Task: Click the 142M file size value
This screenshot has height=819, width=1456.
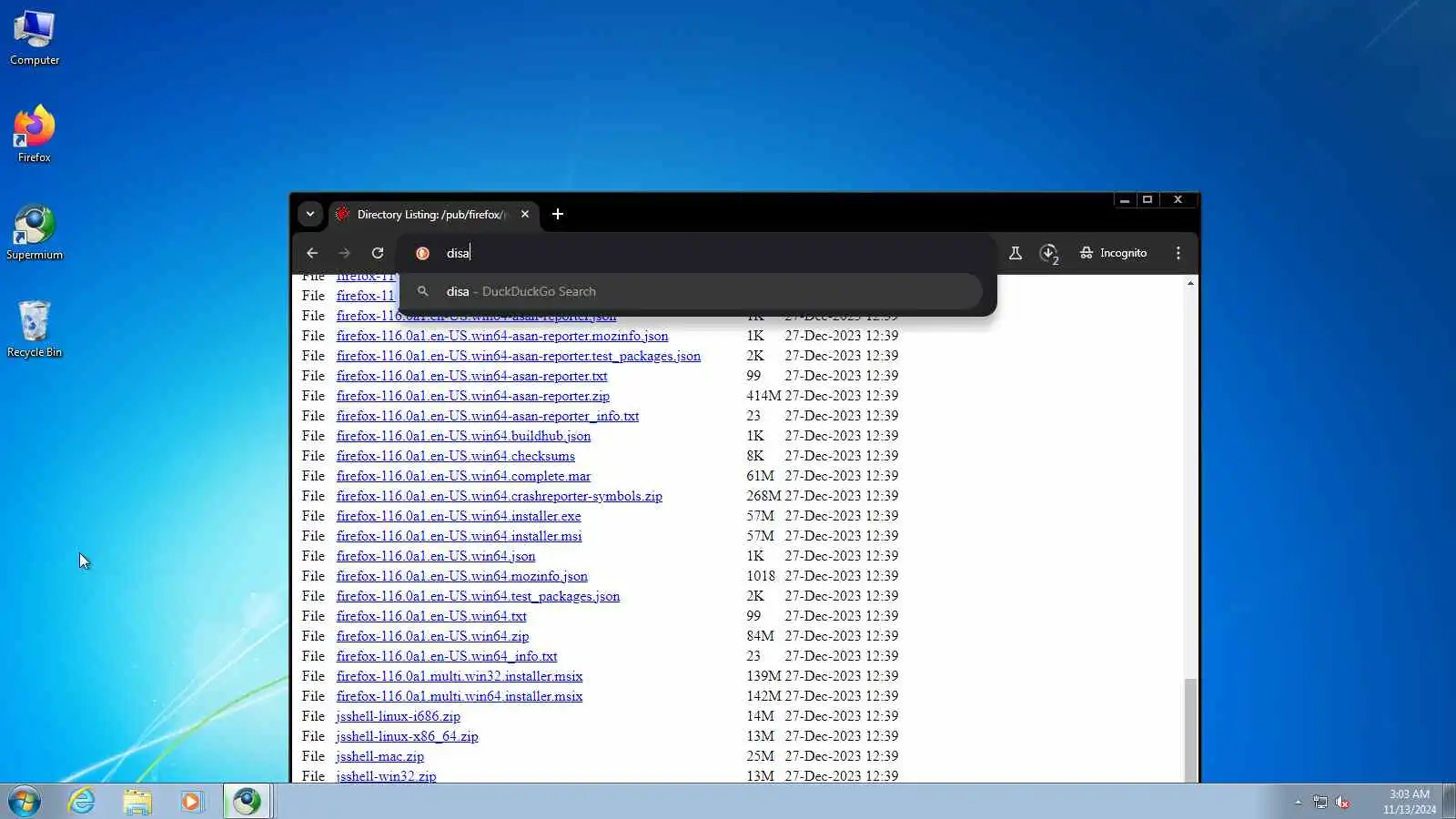Action: 763,696
